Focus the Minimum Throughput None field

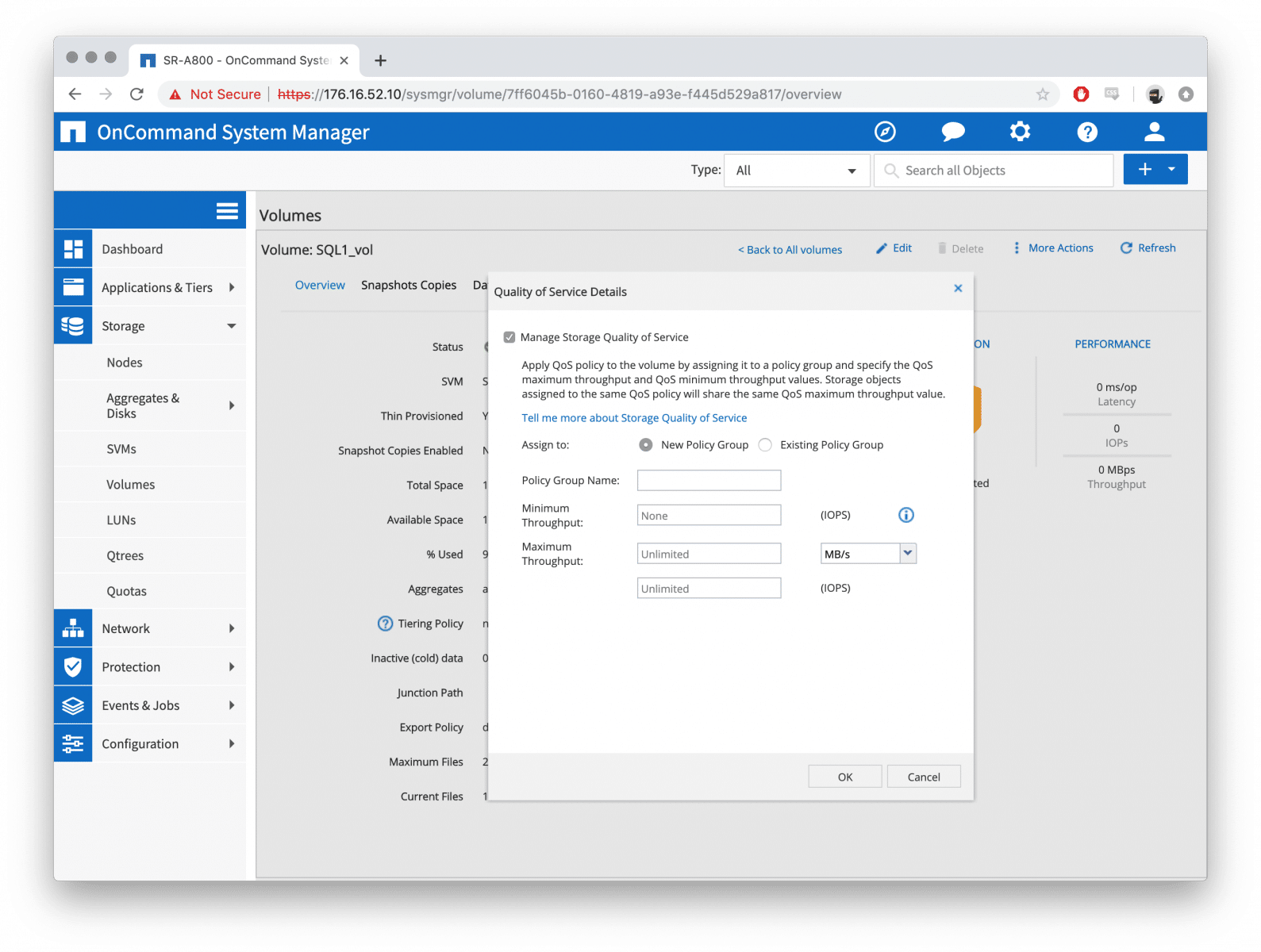click(x=709, y=516)
